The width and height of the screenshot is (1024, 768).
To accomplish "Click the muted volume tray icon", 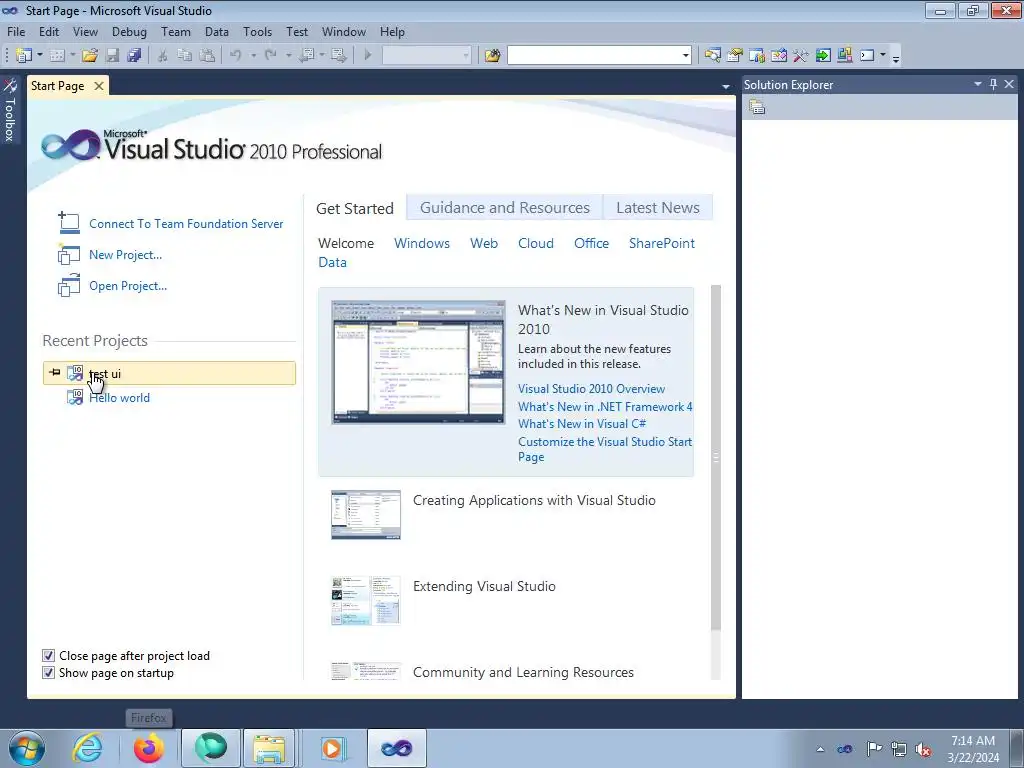I will [923, 749].
